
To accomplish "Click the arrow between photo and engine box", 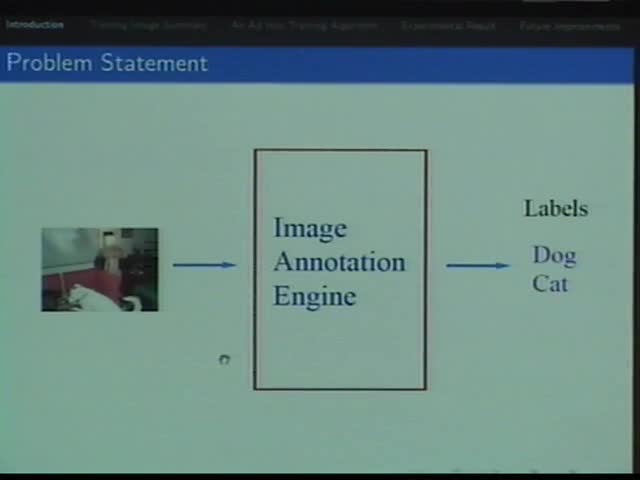I will pos(204,265).
